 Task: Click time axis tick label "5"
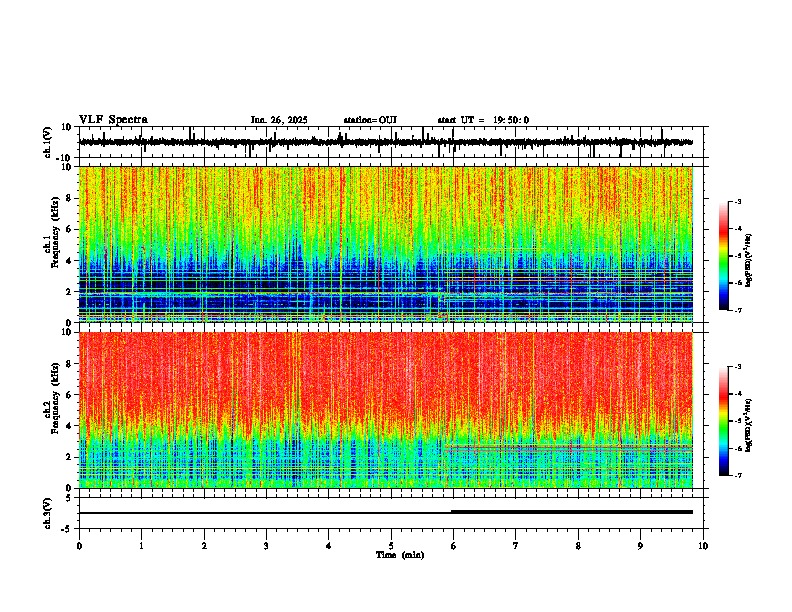pos(391,546)
